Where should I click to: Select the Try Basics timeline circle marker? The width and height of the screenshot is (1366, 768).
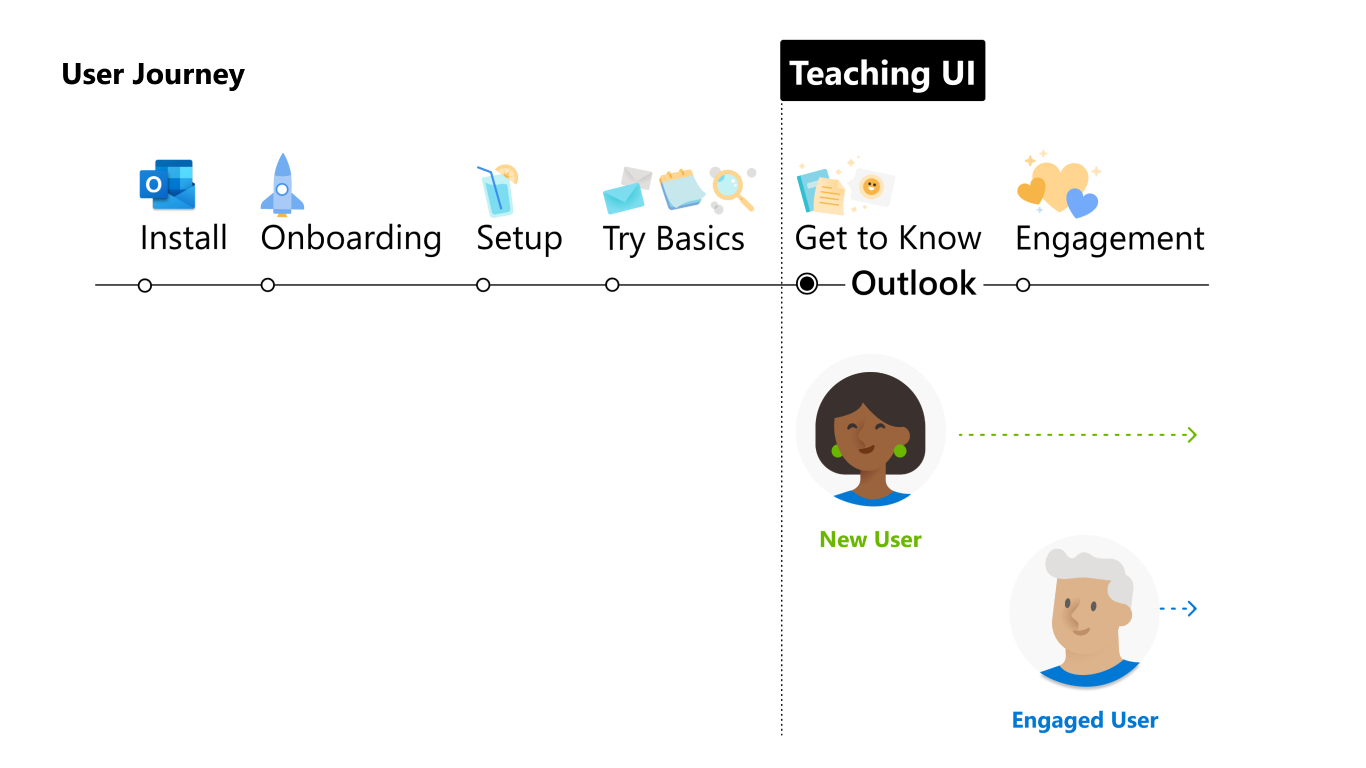point(612,285)
